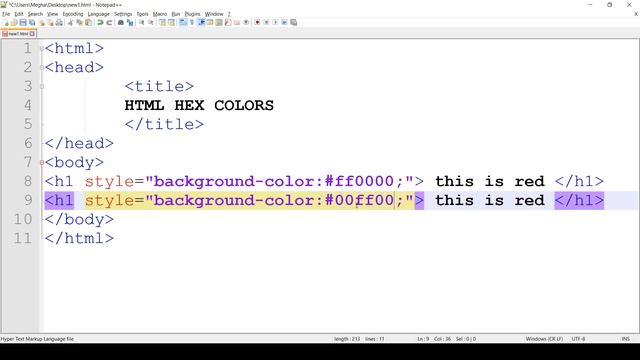
Task: Open the Plugins menu
Action: point(192,14)
